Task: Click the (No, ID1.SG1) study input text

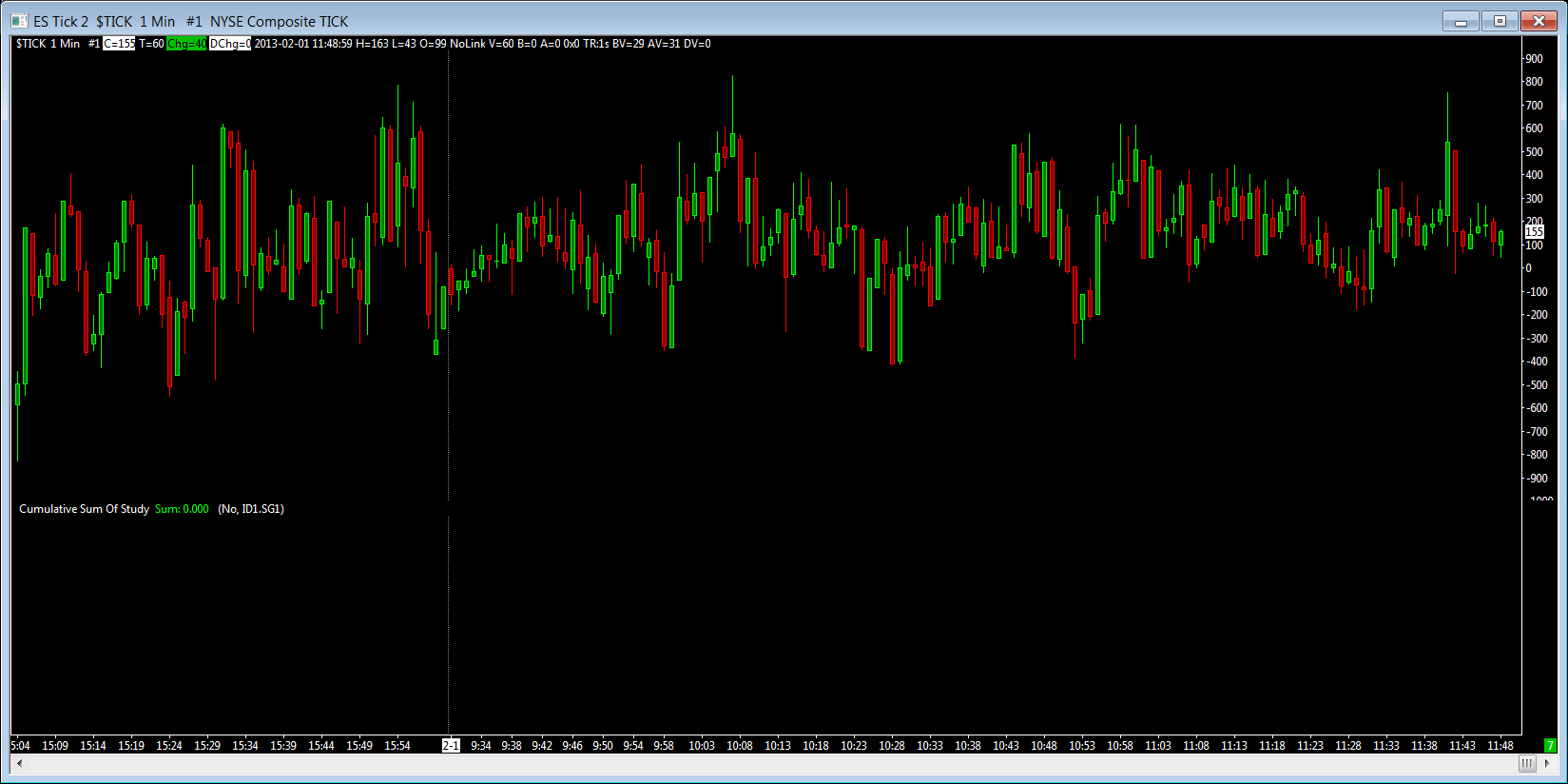Action: (x=251, y=509)
